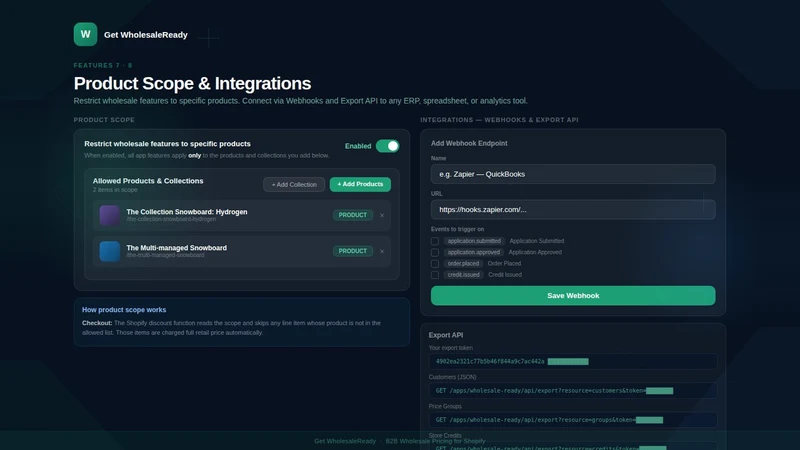Remove The Multi-managed Snowboard item

pos(382,251)
